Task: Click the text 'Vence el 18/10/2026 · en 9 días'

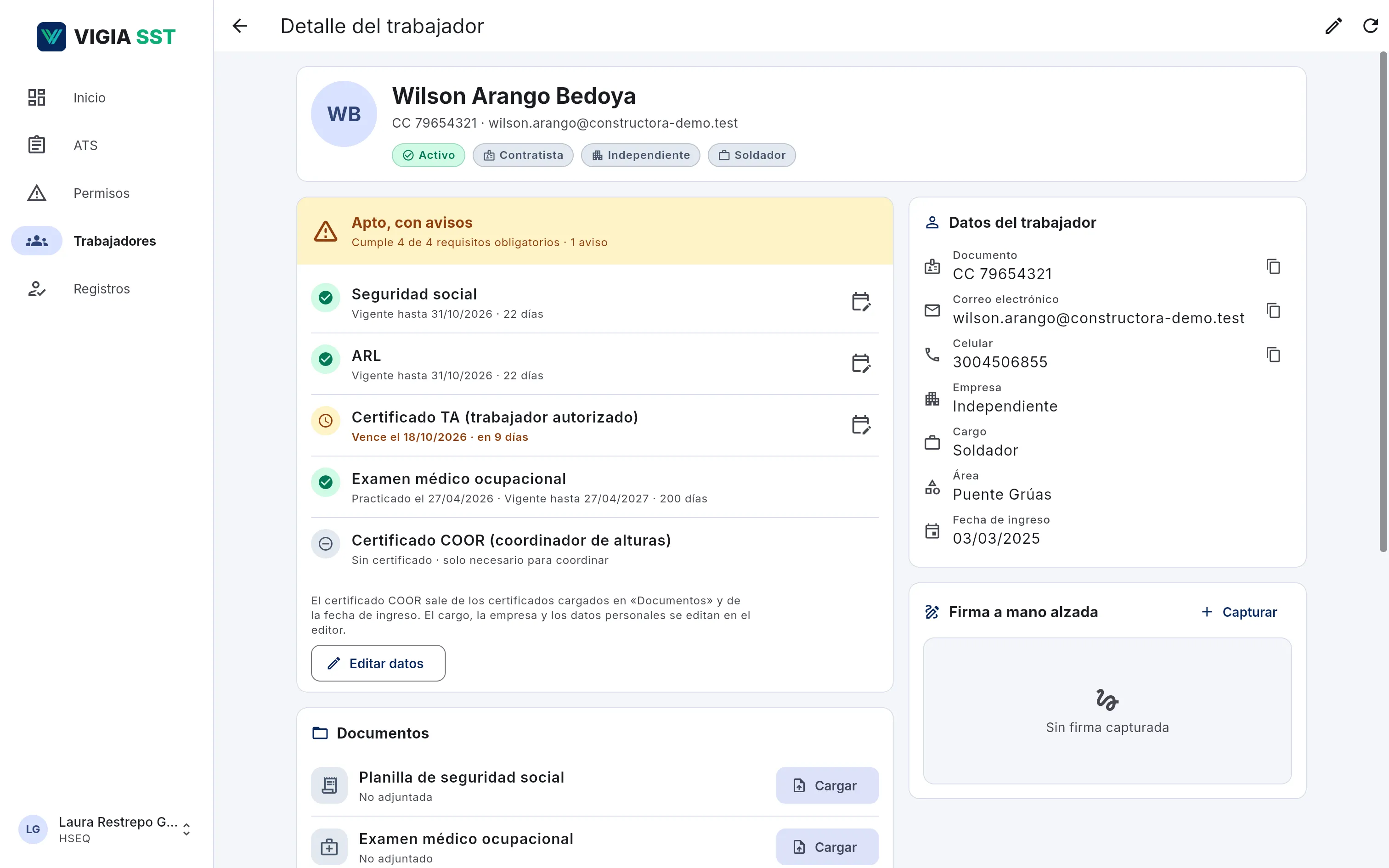Action: 440,437
